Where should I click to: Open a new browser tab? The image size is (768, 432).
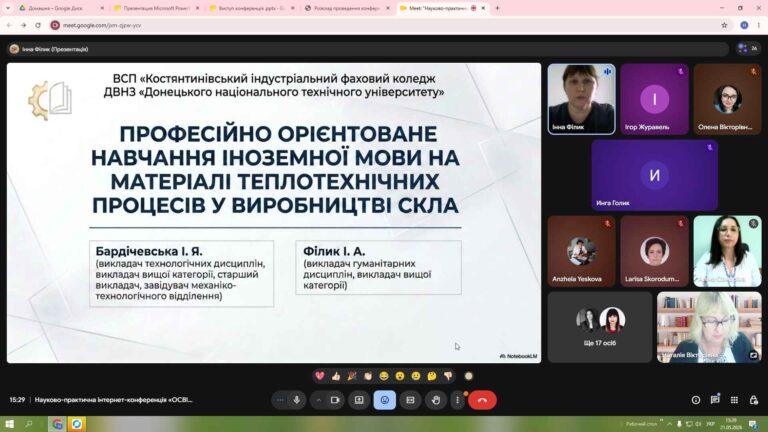pyautogui.click(x=497, y=8)
